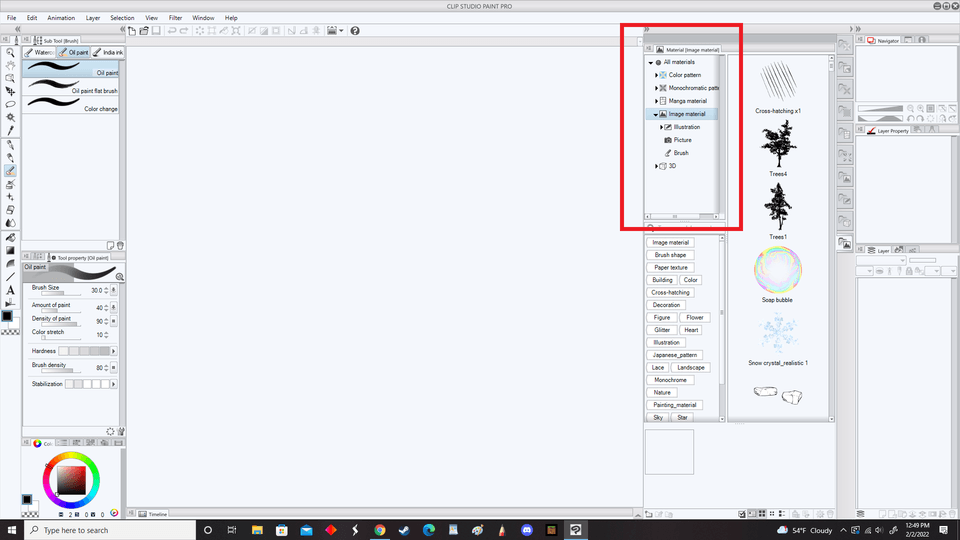Expand the Illustration subfolder
Viewport: 960px width, 540px height.
coord(661,127)
